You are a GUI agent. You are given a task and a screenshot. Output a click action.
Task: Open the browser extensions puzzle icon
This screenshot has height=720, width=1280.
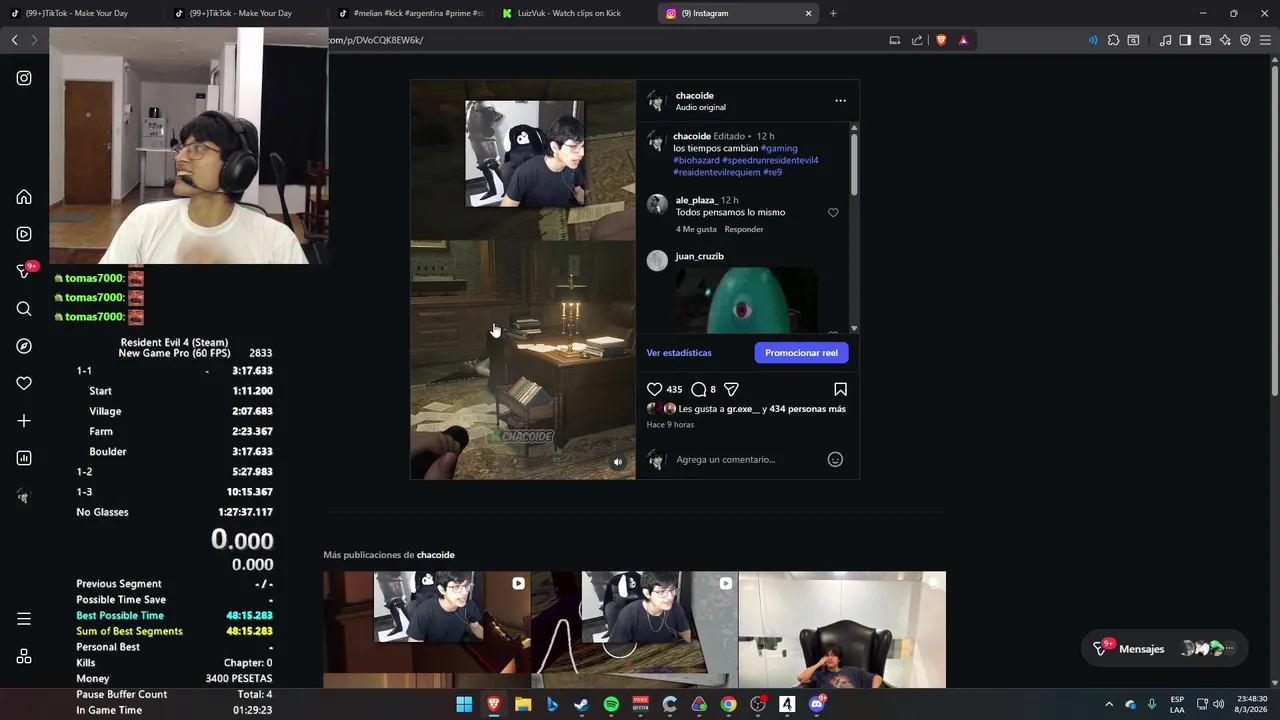pyautogui.click(x=1113, y=40)
